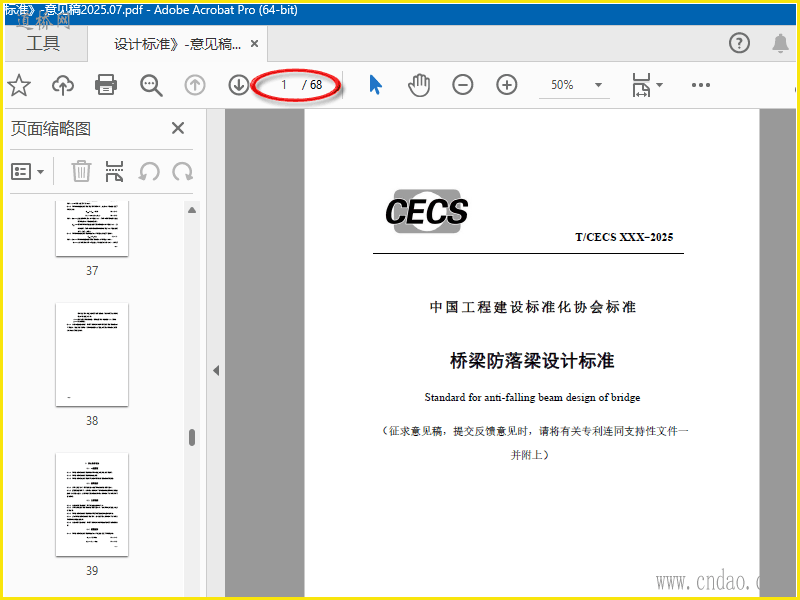Print the PDF document

(106, 85)
